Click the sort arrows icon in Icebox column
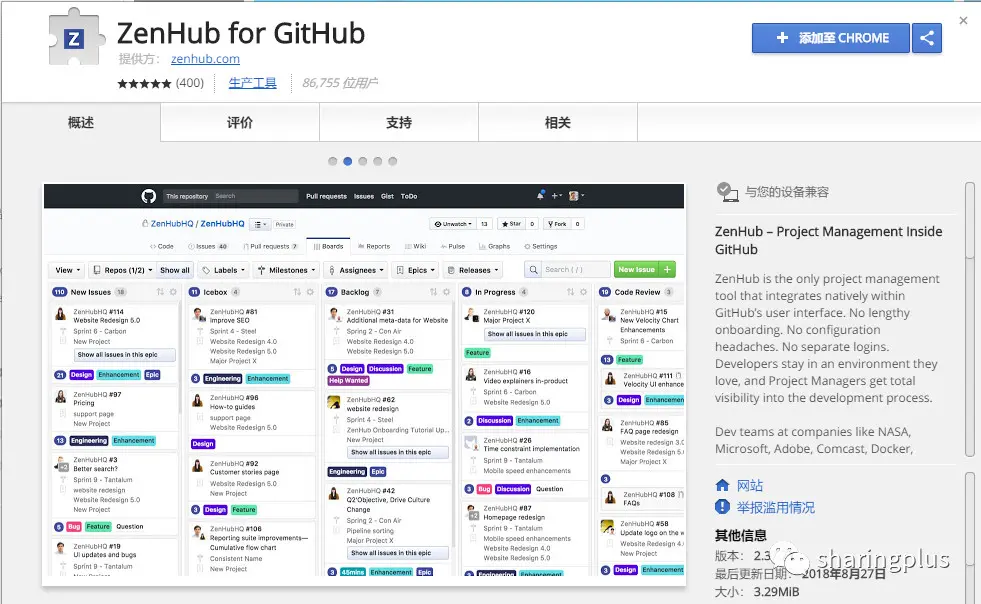This screenshot has height=604, width=981. [297, 292]
